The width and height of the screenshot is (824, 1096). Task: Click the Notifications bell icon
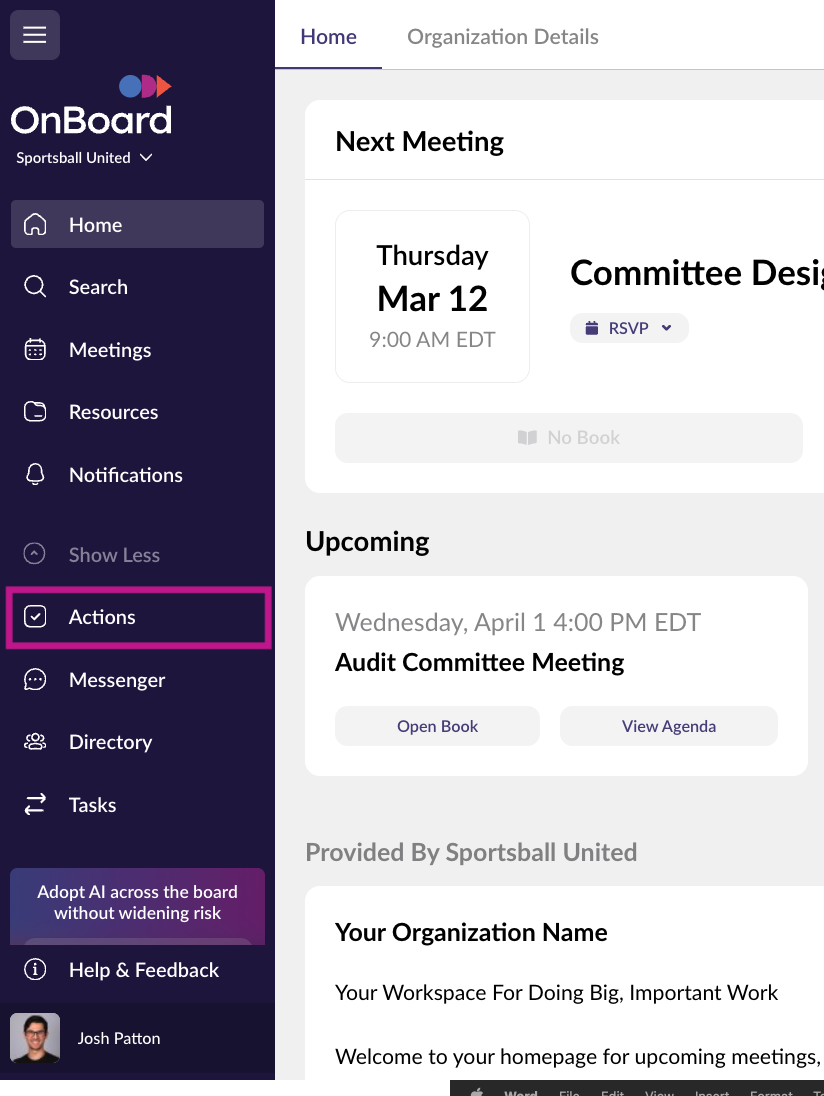click(x=35, y=475)
